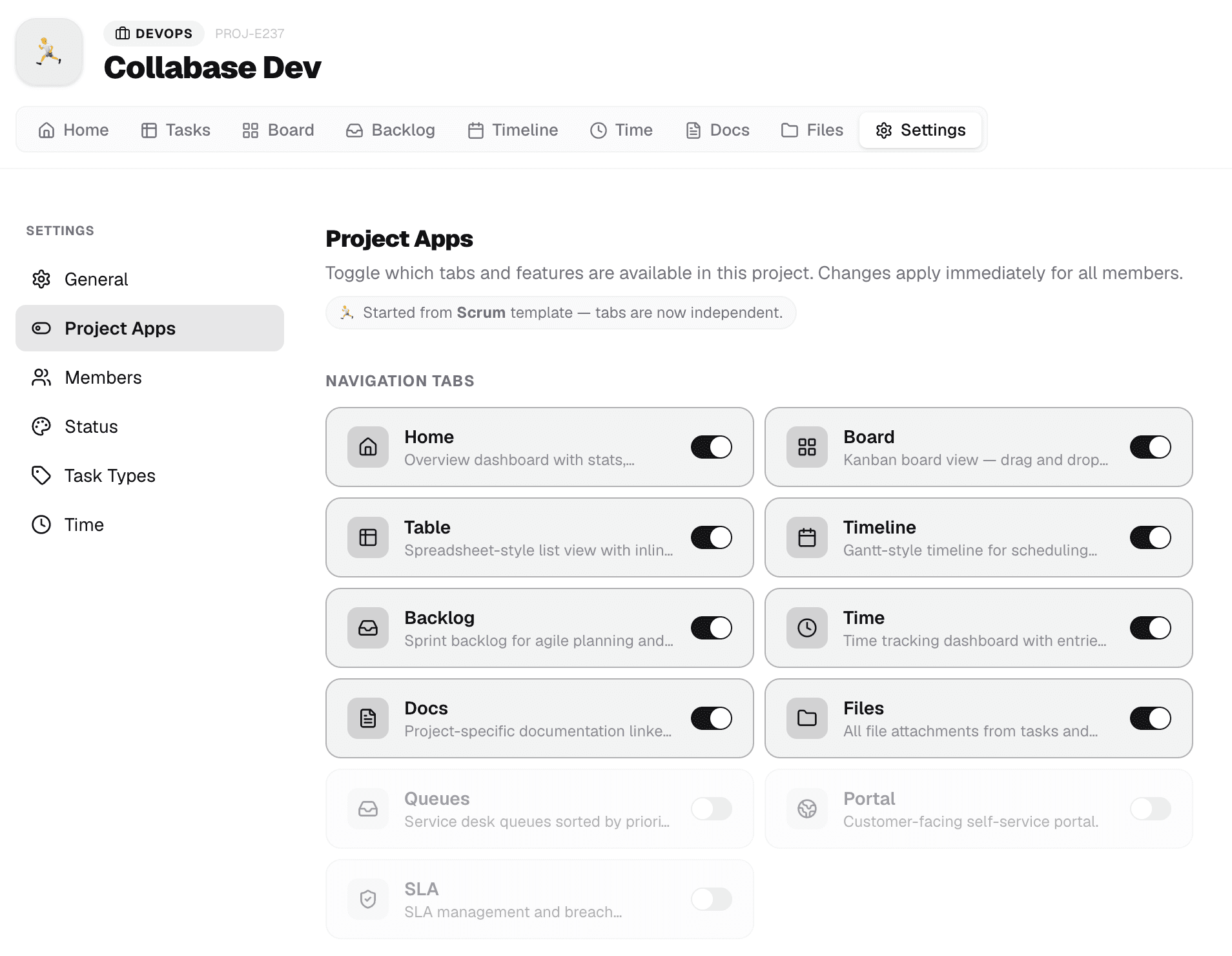1232x956 pixels.
Task: Disable the Timeline tab toggle
Action: tap(1151, 537)
